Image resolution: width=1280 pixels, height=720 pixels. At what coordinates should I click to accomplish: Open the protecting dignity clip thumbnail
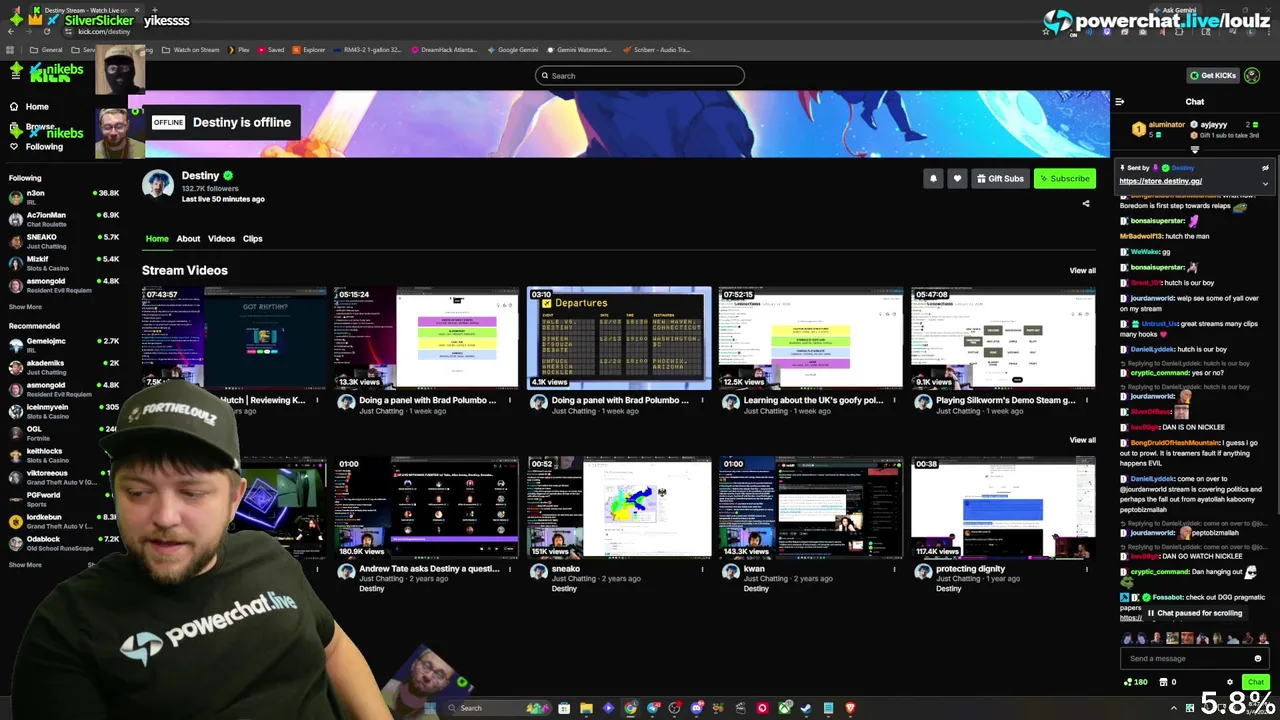[x=1003, y=508]
